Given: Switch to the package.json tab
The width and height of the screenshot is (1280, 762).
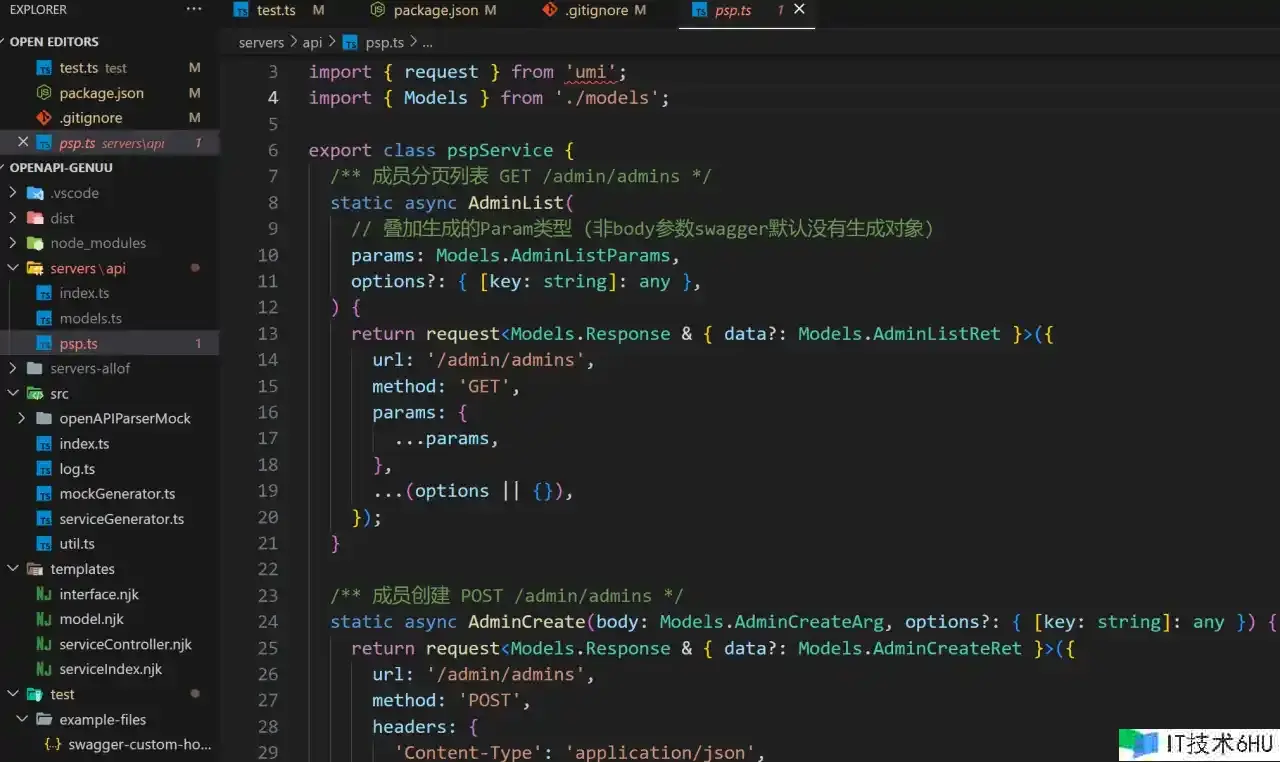Looking at the screenshot, I should 437,10.
